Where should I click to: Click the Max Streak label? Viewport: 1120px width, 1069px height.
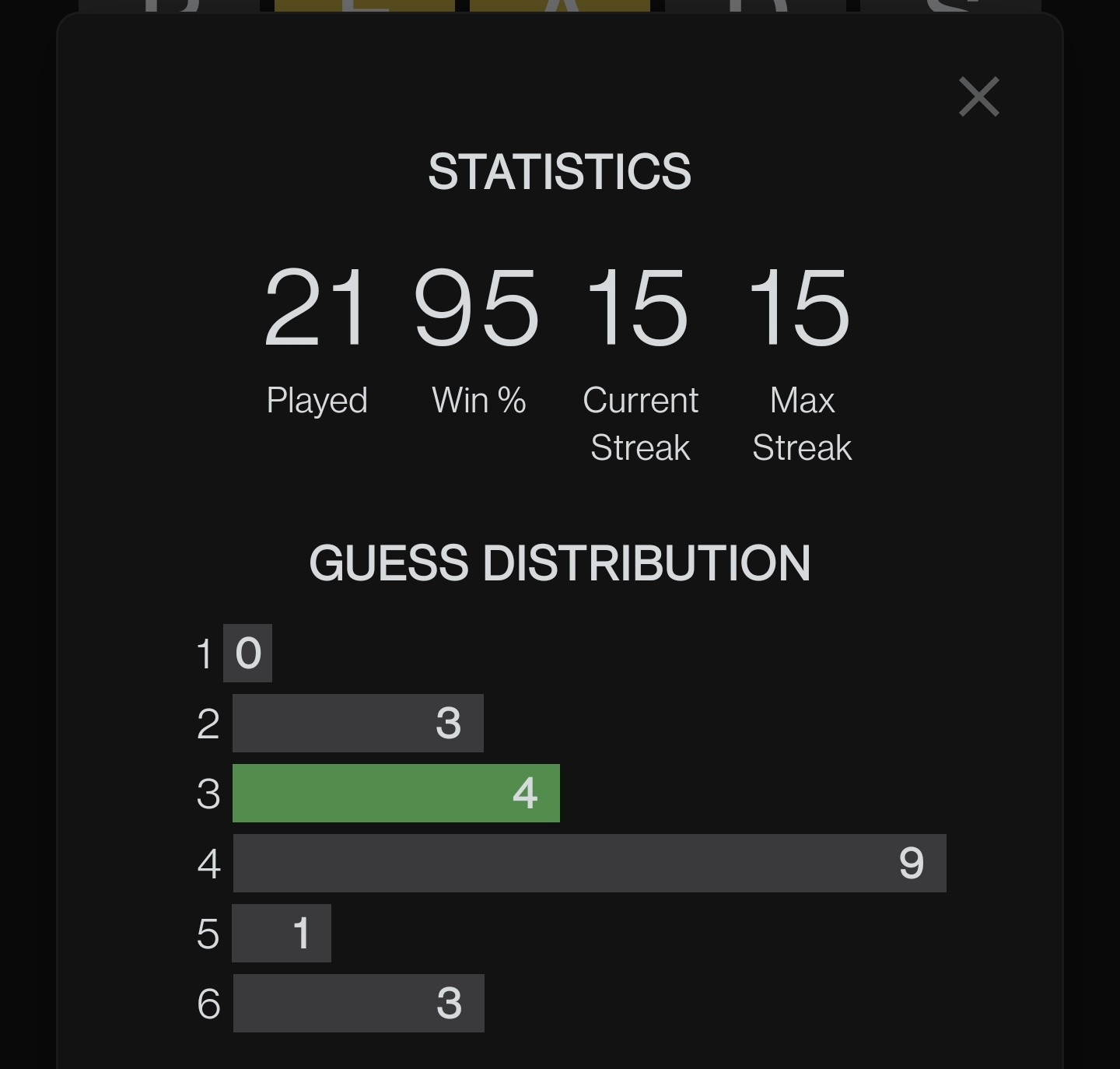click(802, 424)
